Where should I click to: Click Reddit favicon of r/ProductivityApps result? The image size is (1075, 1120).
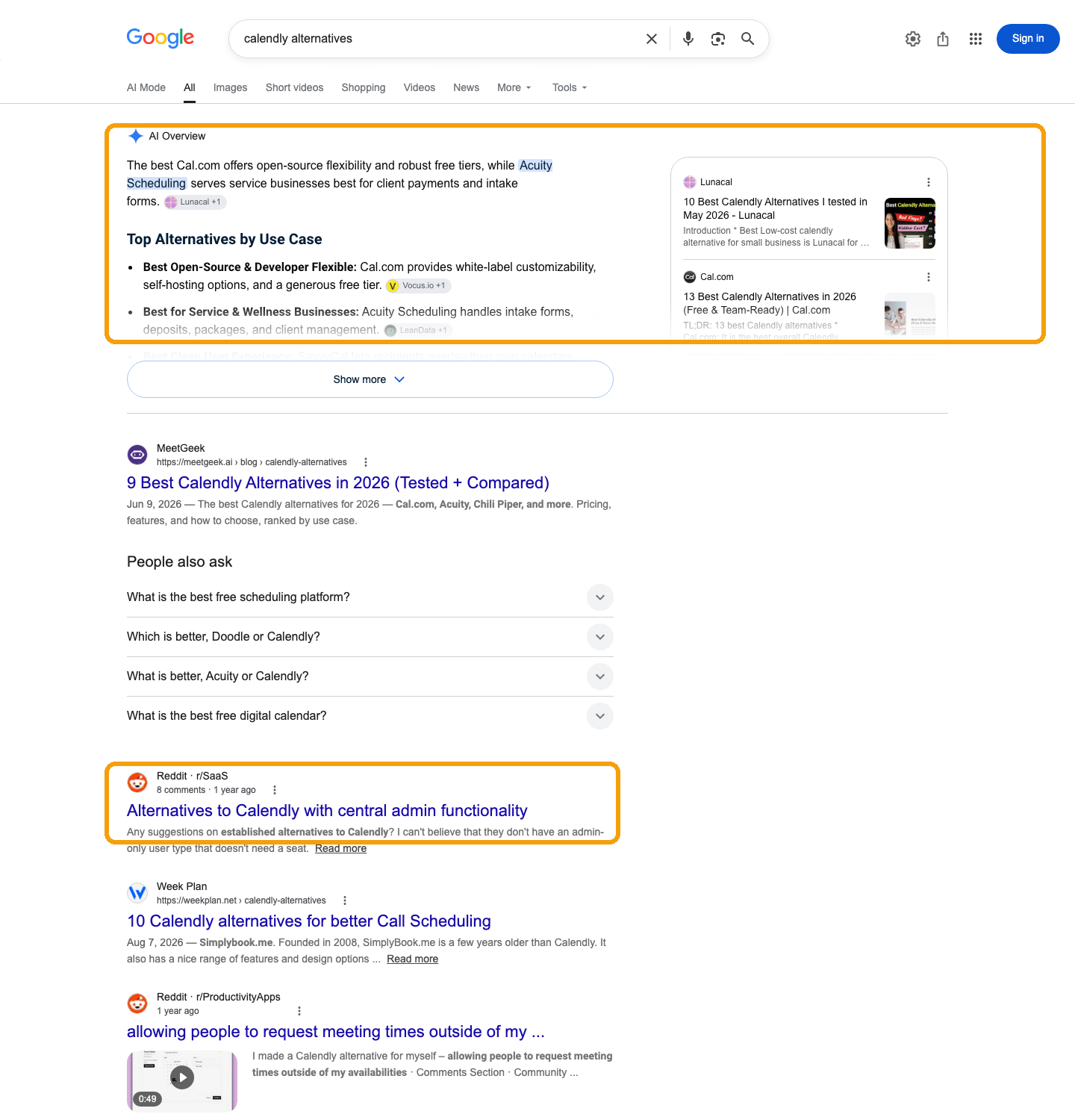pyautogui.click(x=137, y=1004)
